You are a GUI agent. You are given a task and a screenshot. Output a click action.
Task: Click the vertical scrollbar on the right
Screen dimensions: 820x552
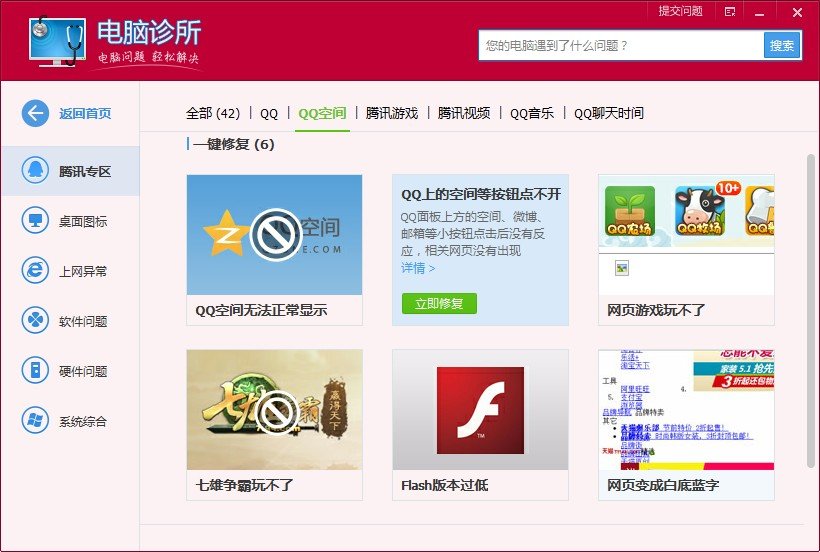[x=811, y=310]
